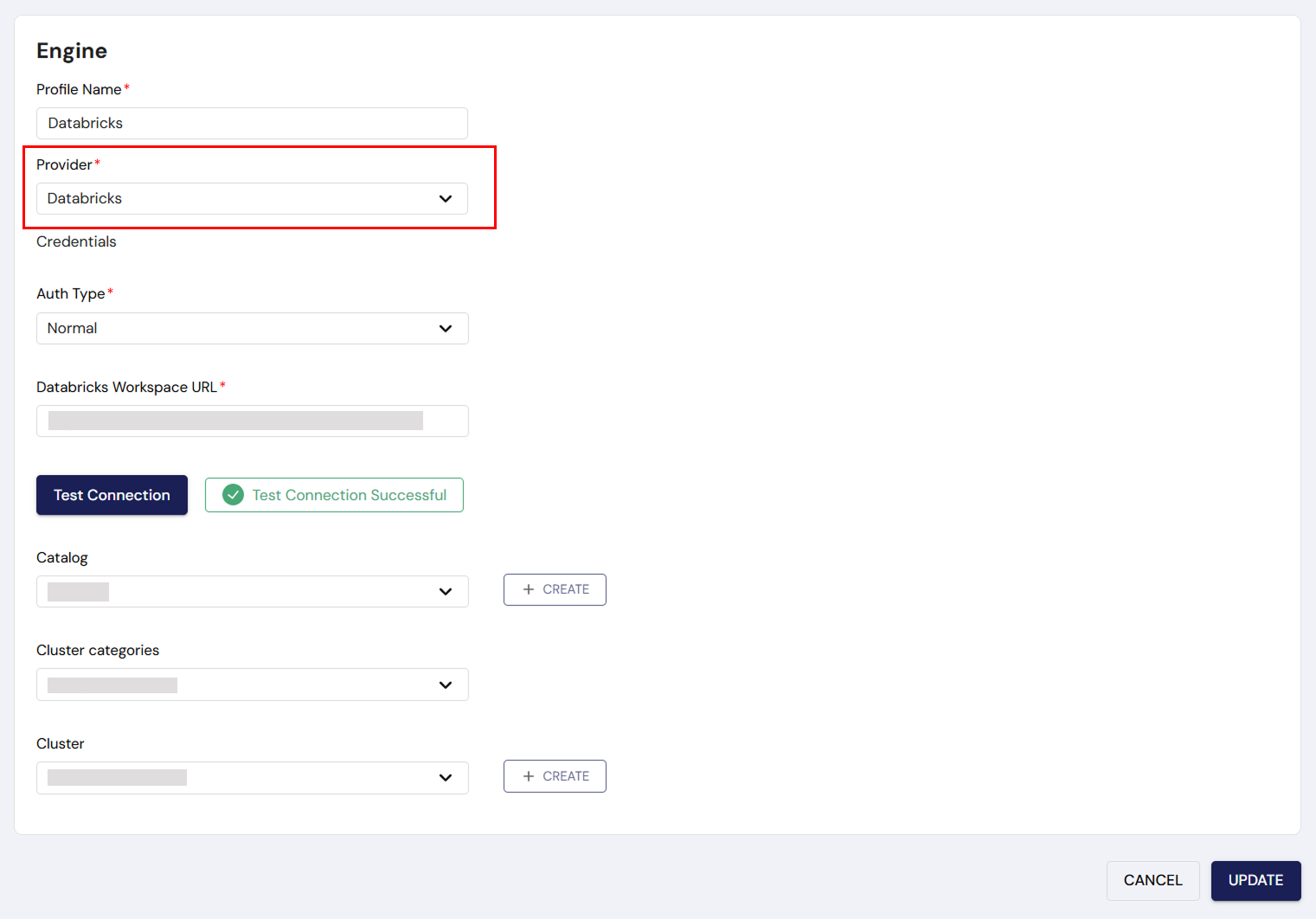Click the chevron on the Catalog dropdown
This screenshot has height=919, width=1316.
(446, 591)
